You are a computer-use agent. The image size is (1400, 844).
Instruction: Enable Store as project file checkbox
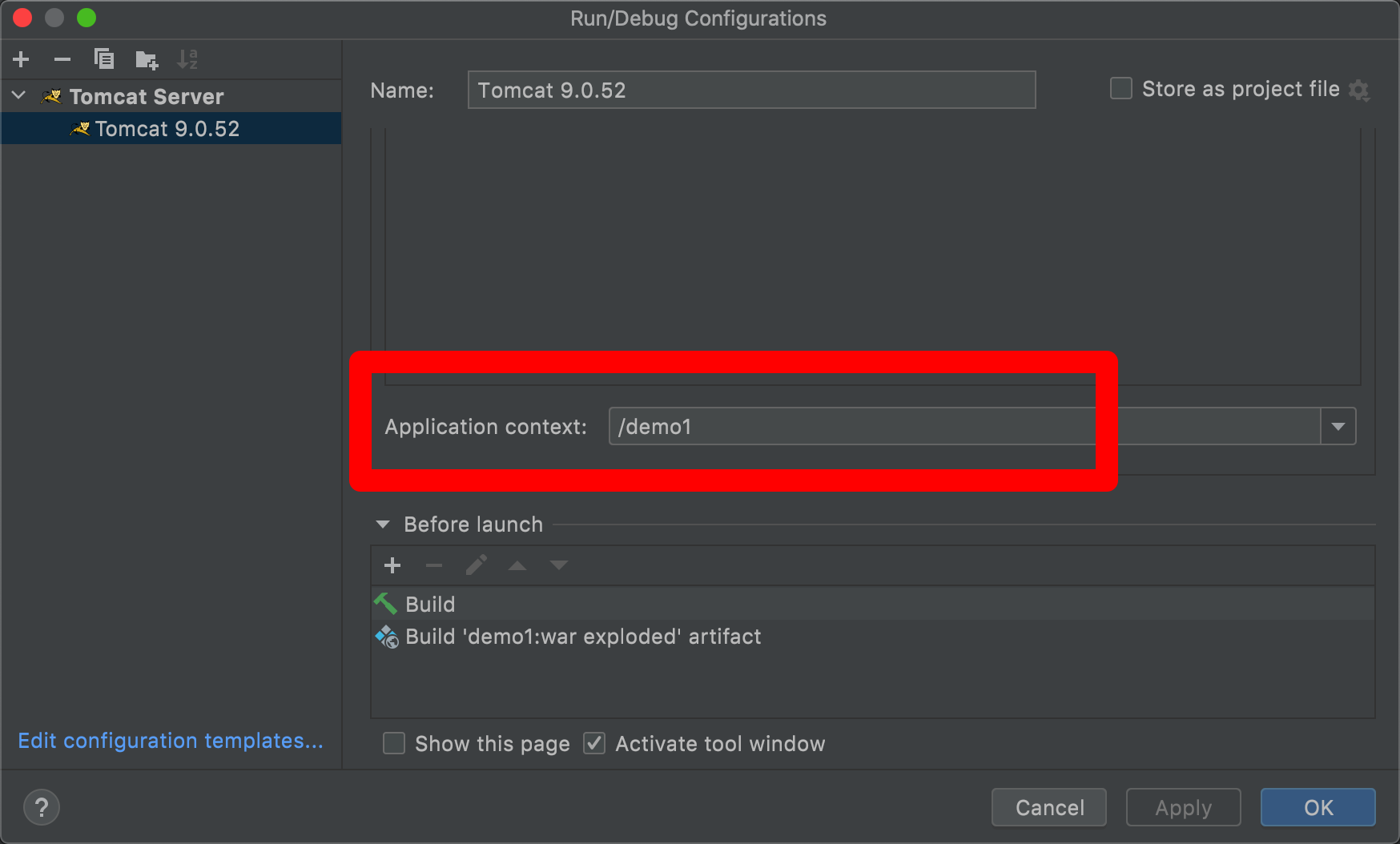pos(1121,88)
